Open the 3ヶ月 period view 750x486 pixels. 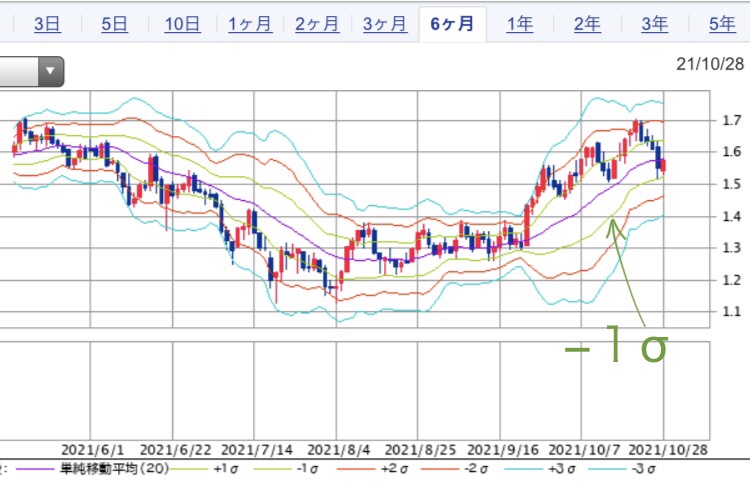(385, 24)
